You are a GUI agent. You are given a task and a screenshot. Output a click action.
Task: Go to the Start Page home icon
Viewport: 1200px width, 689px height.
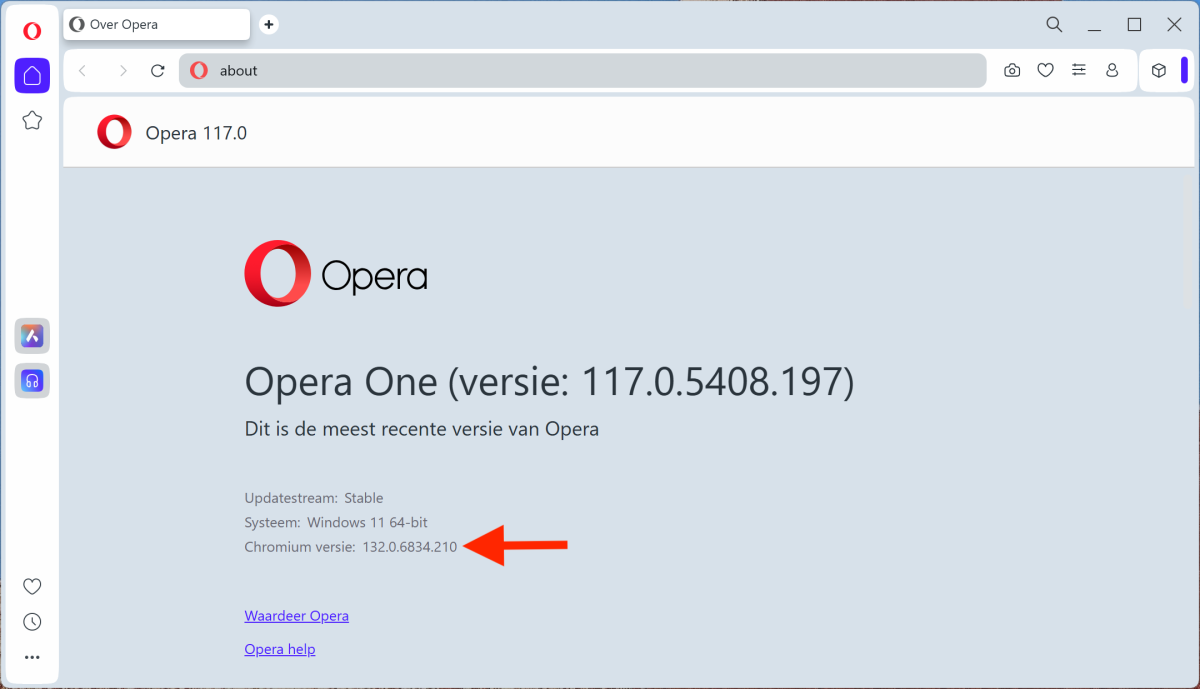32,76
